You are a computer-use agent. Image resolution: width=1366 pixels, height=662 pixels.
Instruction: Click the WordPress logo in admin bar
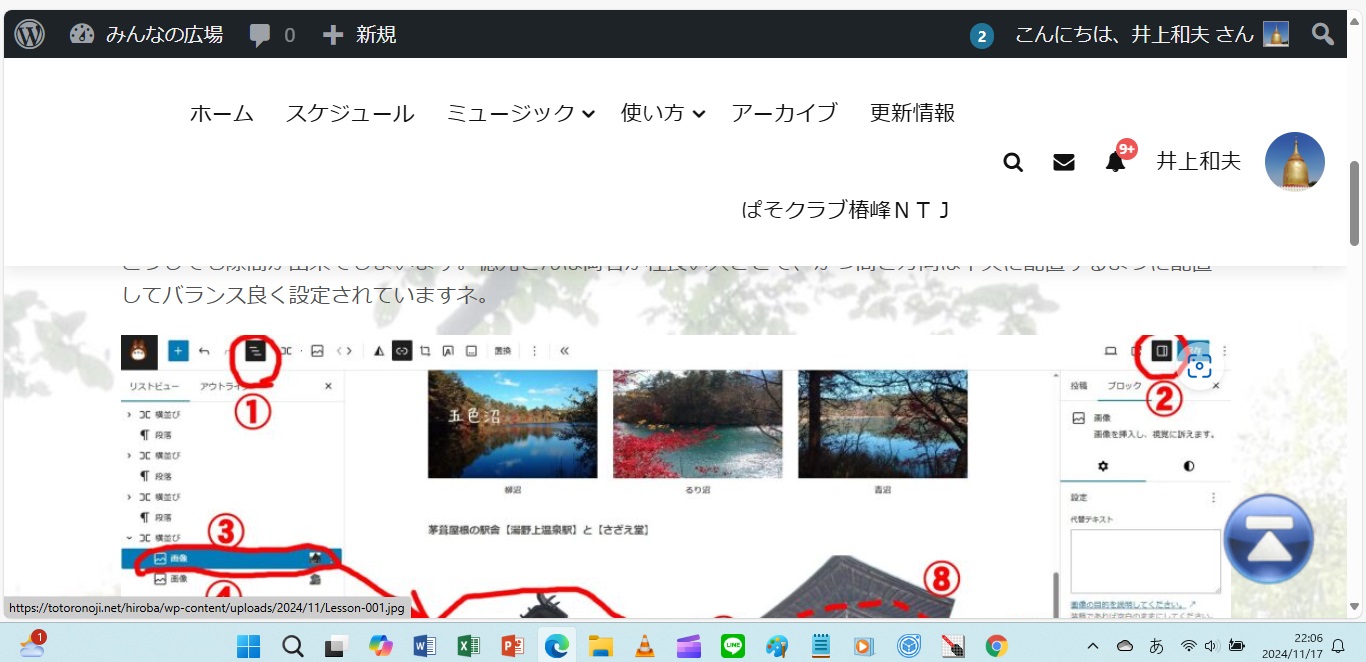click(x=29, y=35)
